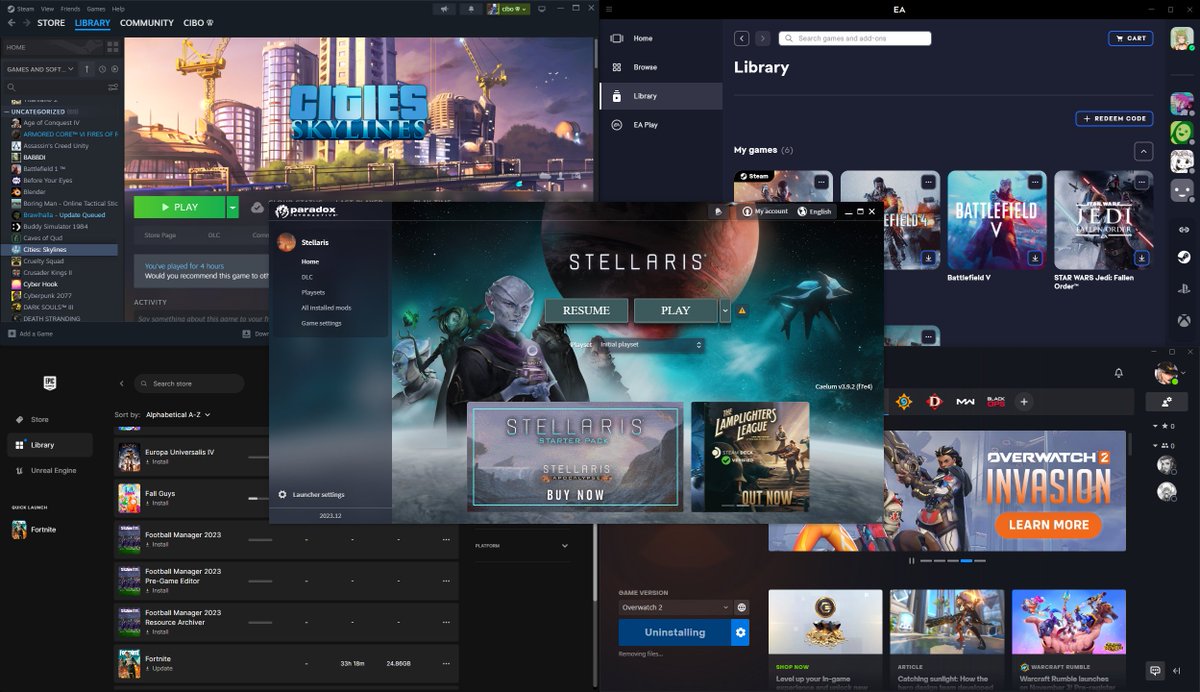Open Steam Store tab
This screenshot has width=1200, height=692.
[51, 23]
